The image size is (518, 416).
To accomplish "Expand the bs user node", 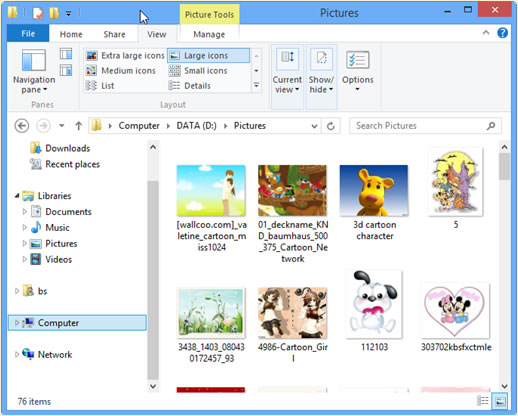I will click(17, 291).
